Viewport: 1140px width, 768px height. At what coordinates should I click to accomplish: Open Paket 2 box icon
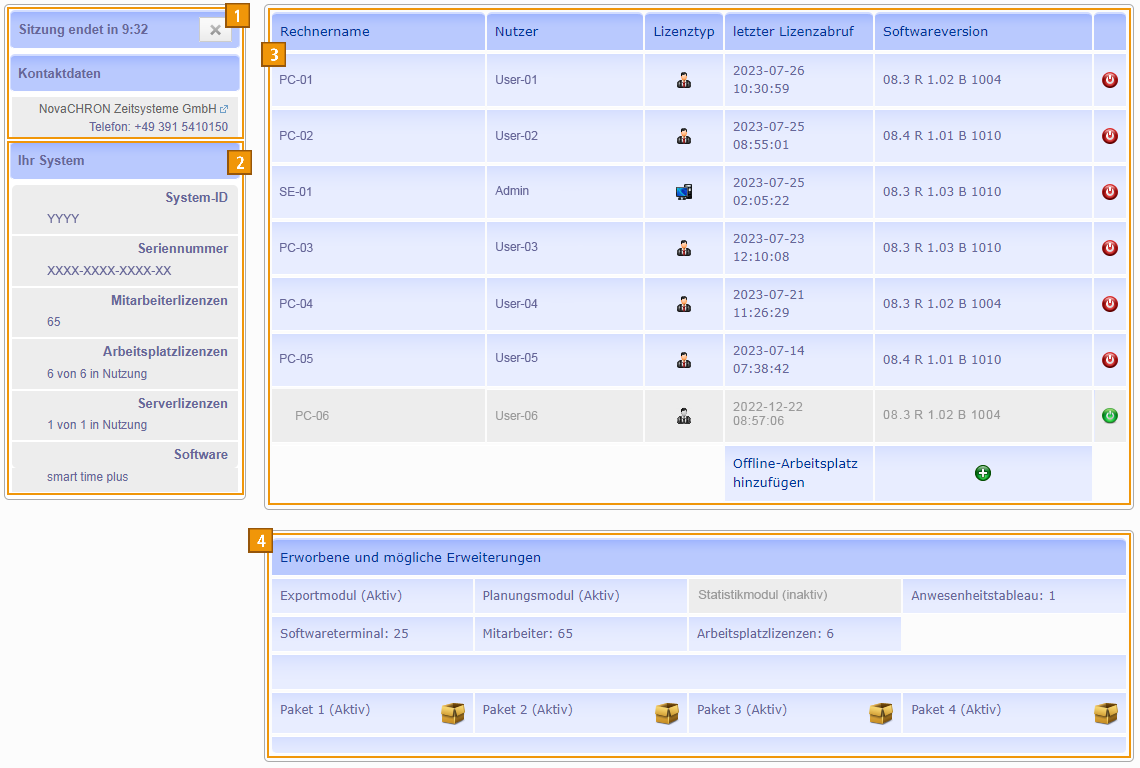coord(667,713)
